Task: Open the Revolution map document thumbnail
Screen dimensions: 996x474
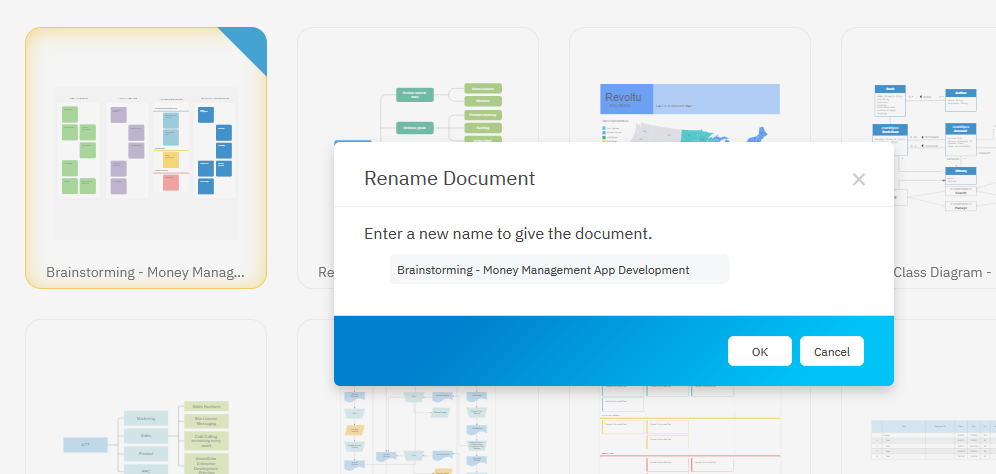Action: click(x=690, y=110)
